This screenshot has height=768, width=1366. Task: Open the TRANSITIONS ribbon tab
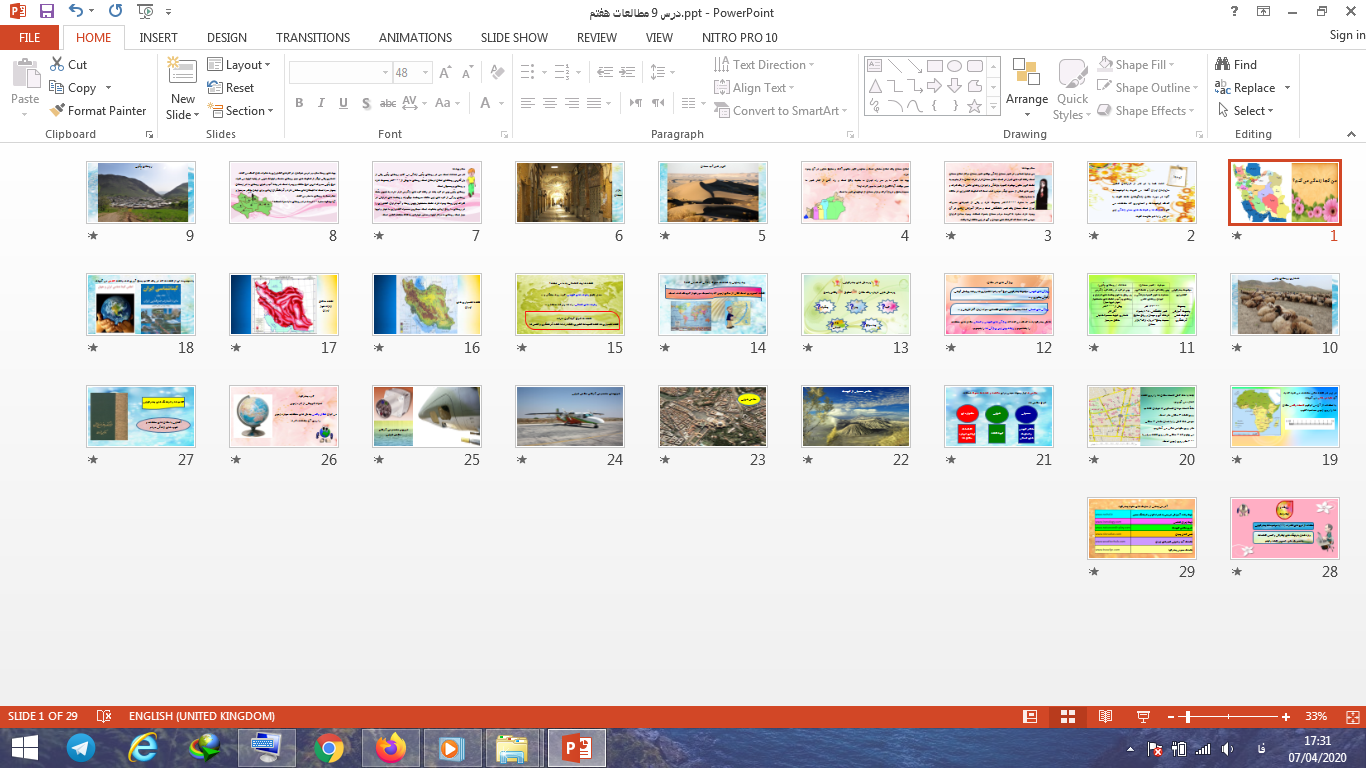tap(313, 37)
